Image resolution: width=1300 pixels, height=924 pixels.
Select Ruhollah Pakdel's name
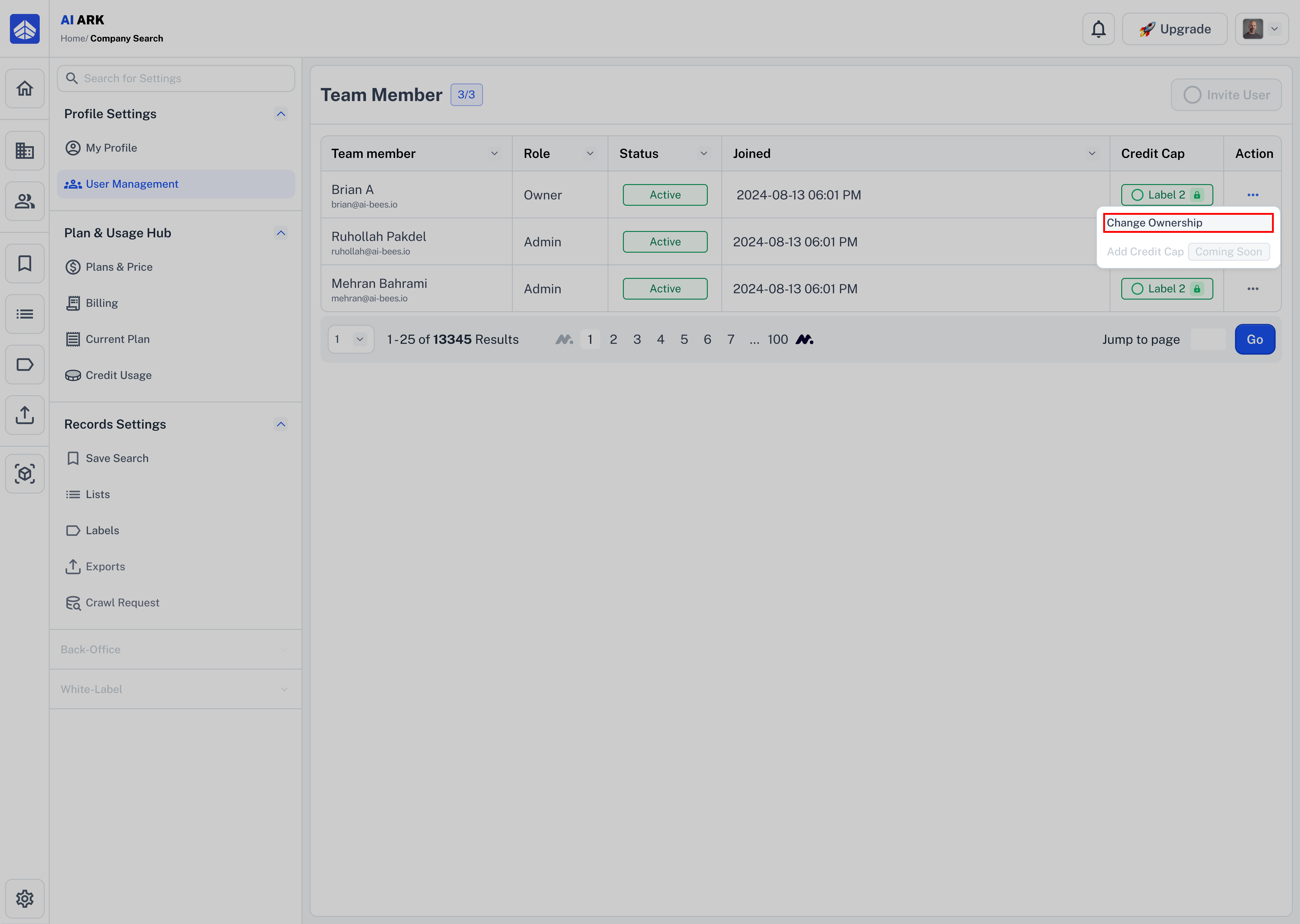[x=378, y=237]
